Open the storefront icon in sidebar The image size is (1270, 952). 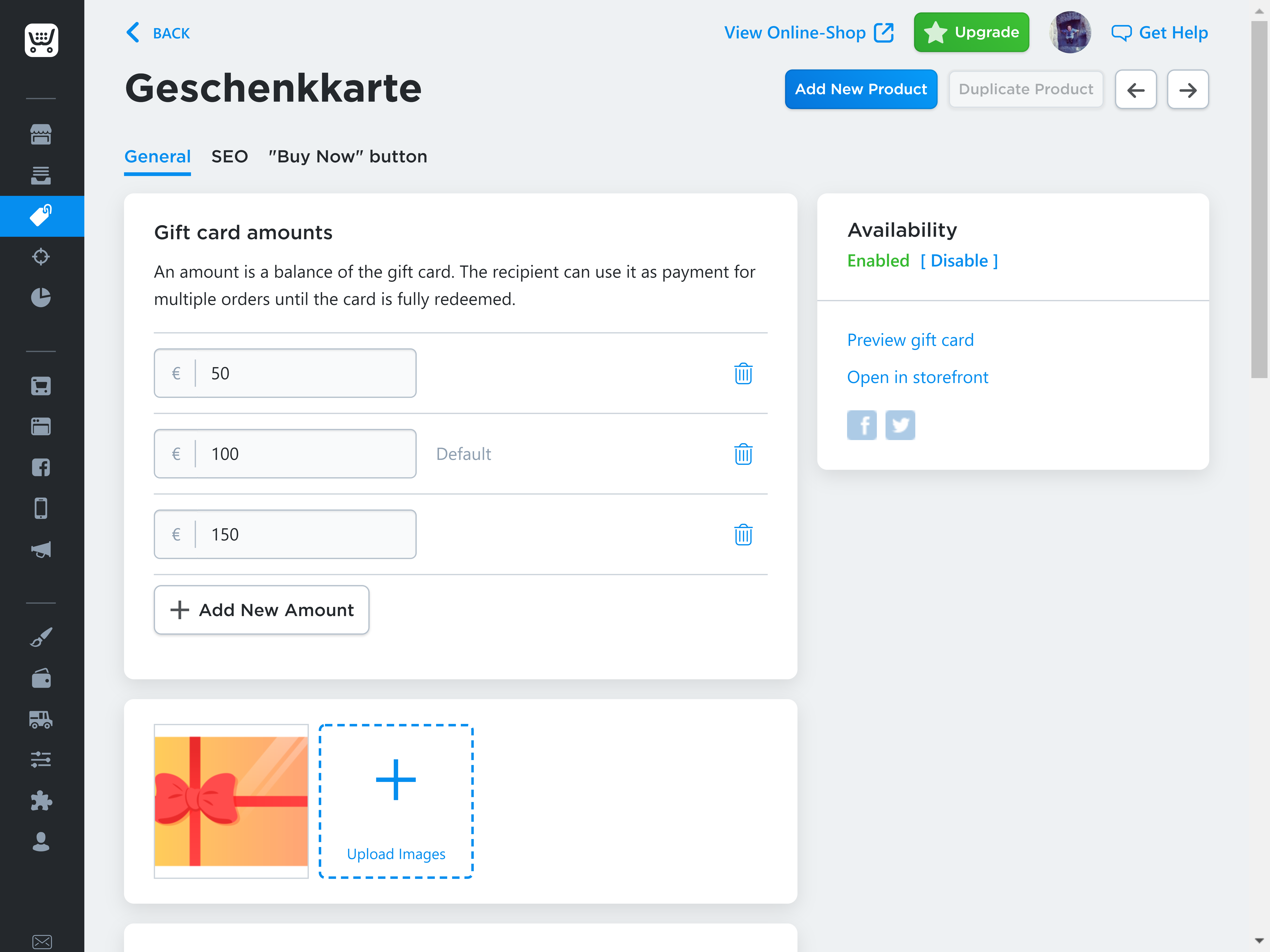[x=41, y=134]
